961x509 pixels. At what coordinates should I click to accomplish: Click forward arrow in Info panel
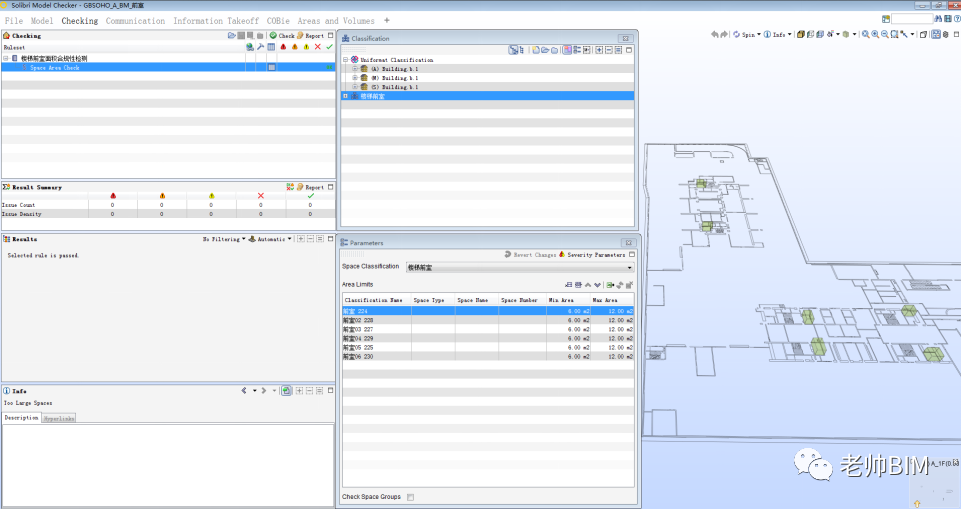[x=264, y=390]
